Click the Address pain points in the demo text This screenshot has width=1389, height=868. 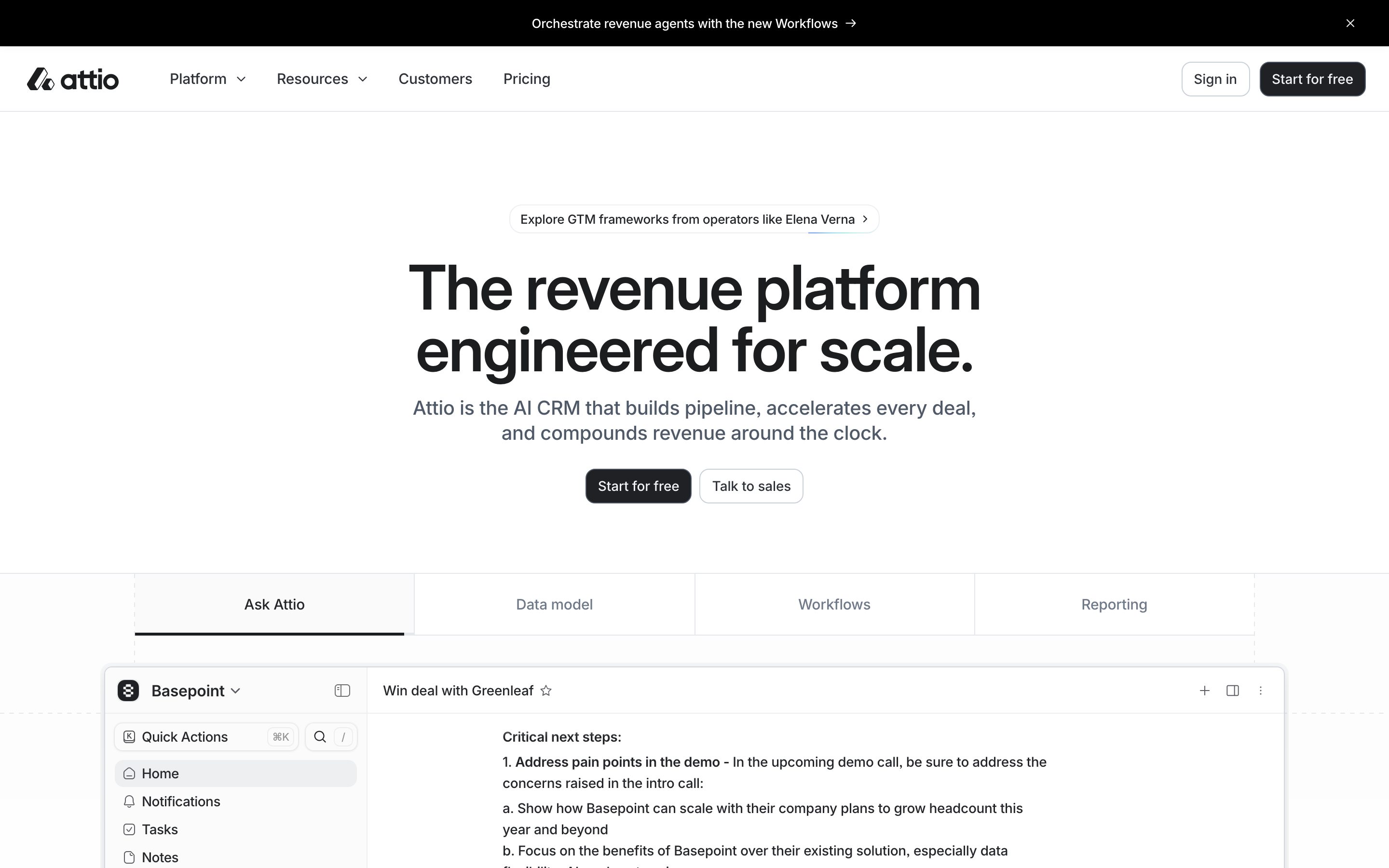pos(617,762)
